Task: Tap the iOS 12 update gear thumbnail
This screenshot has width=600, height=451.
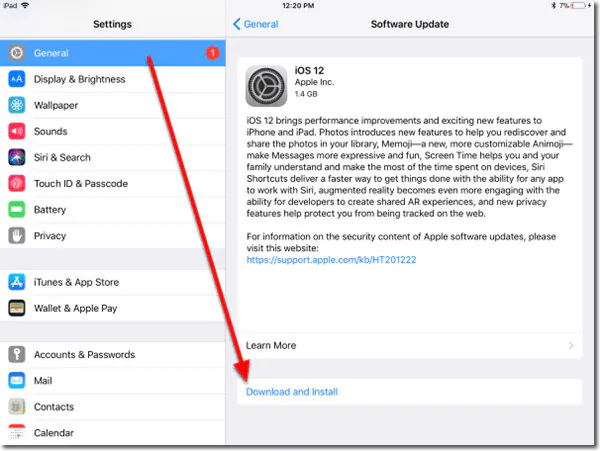Action: [x=266, y=86]
